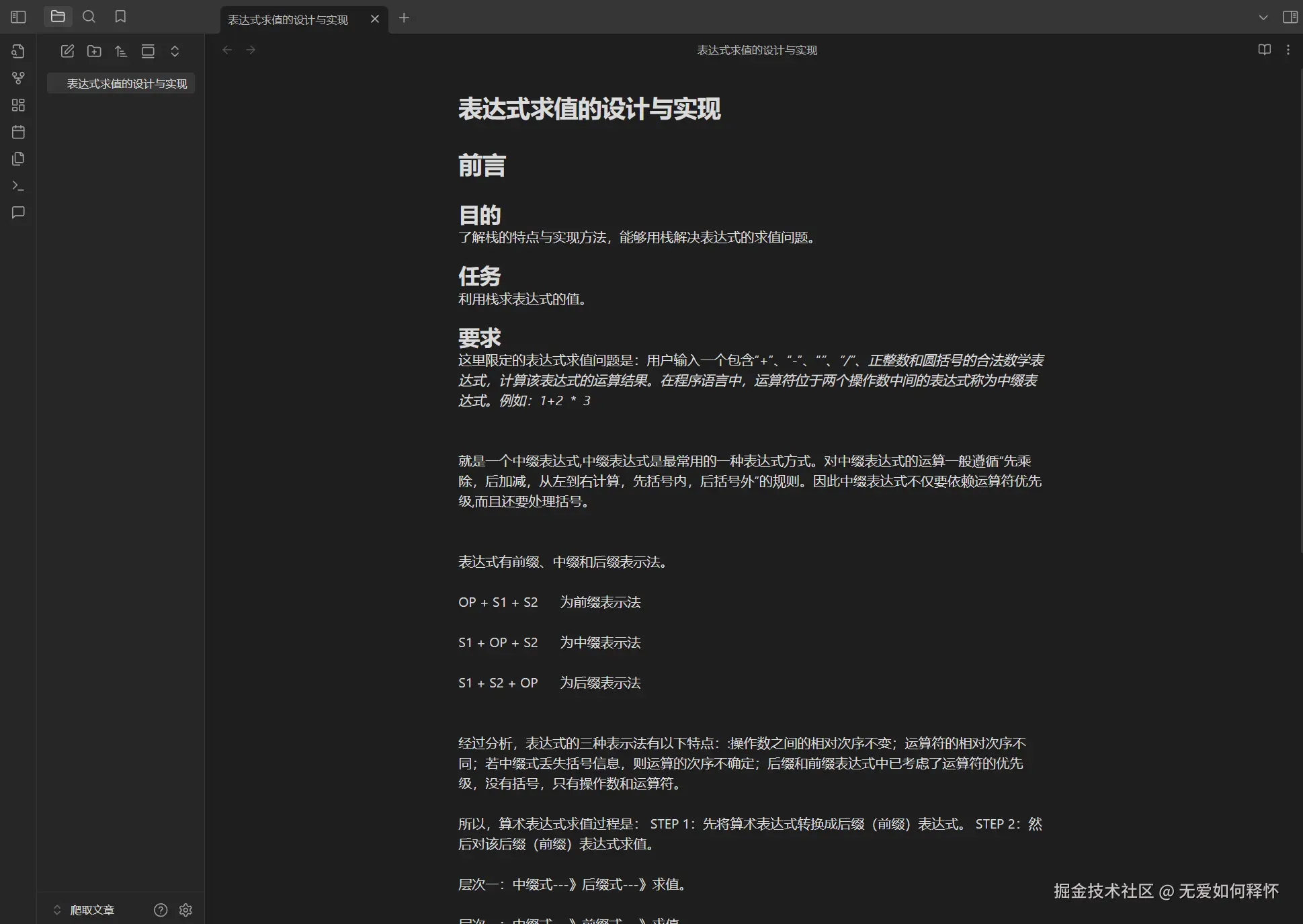Open the file explorer tab

[58, 17]
